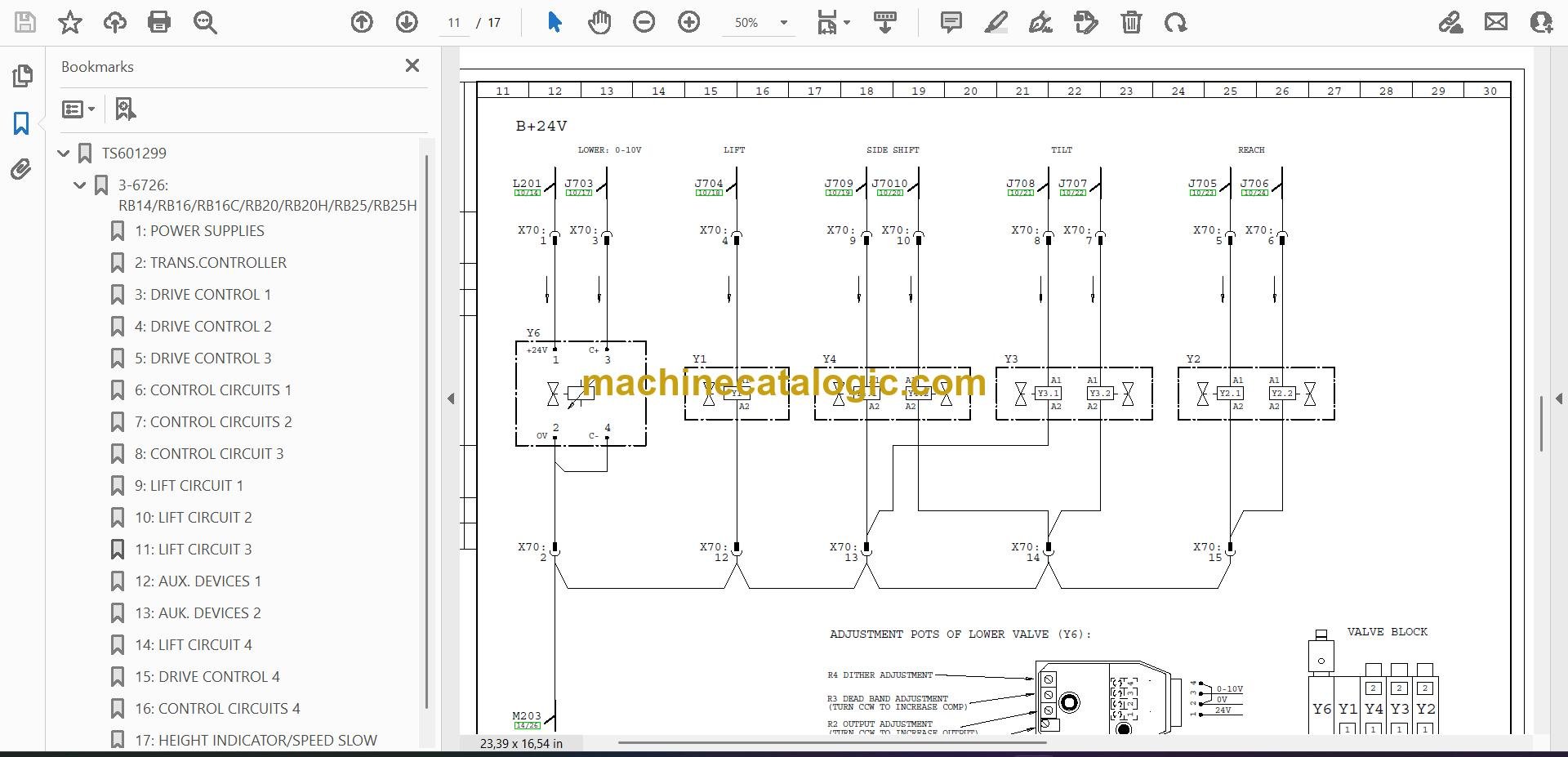Add the document to starred files
The height and width of the screenshot is (757, 1568).
point(70,22)
